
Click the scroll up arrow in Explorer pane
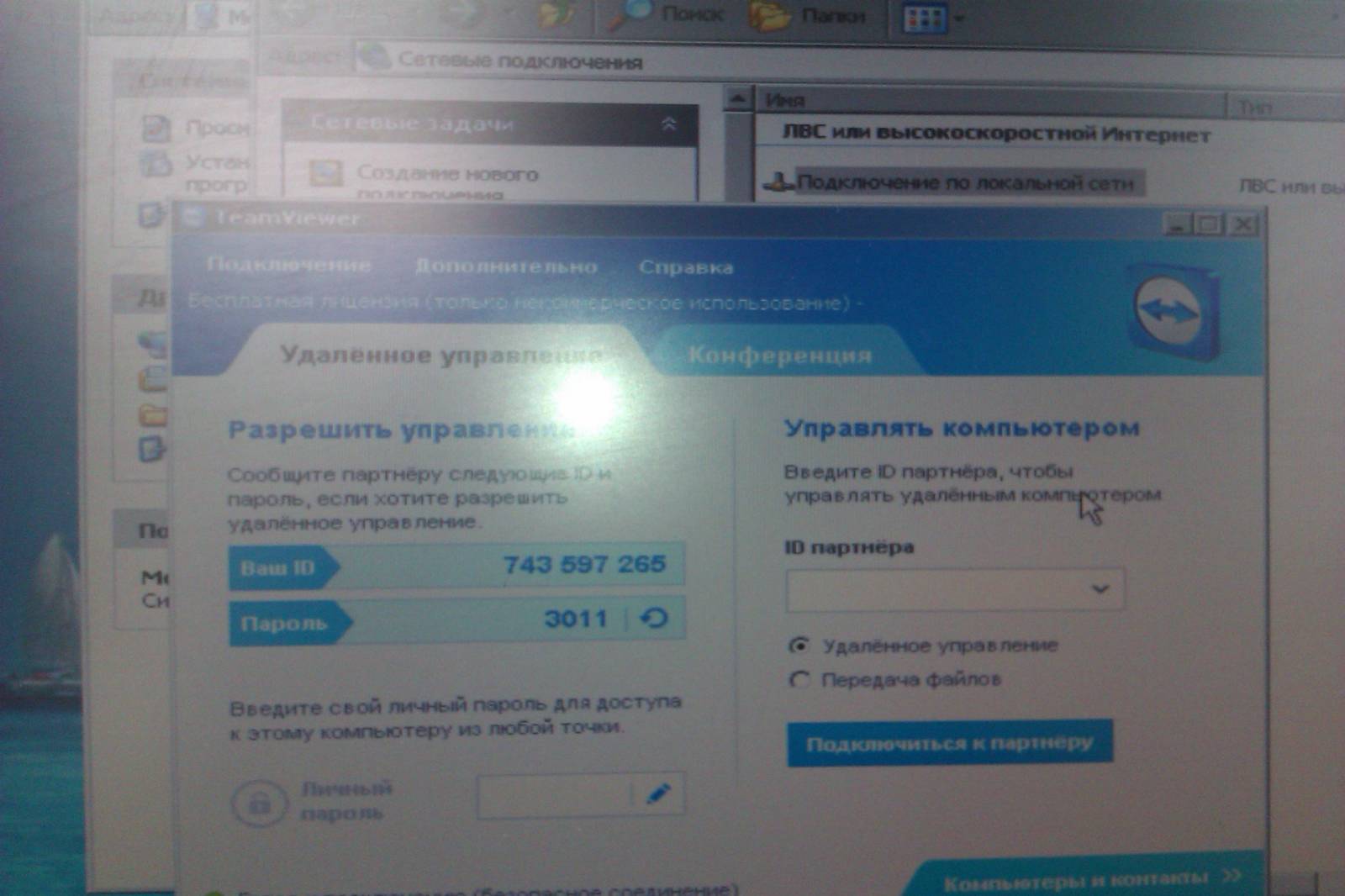point(738,99)
